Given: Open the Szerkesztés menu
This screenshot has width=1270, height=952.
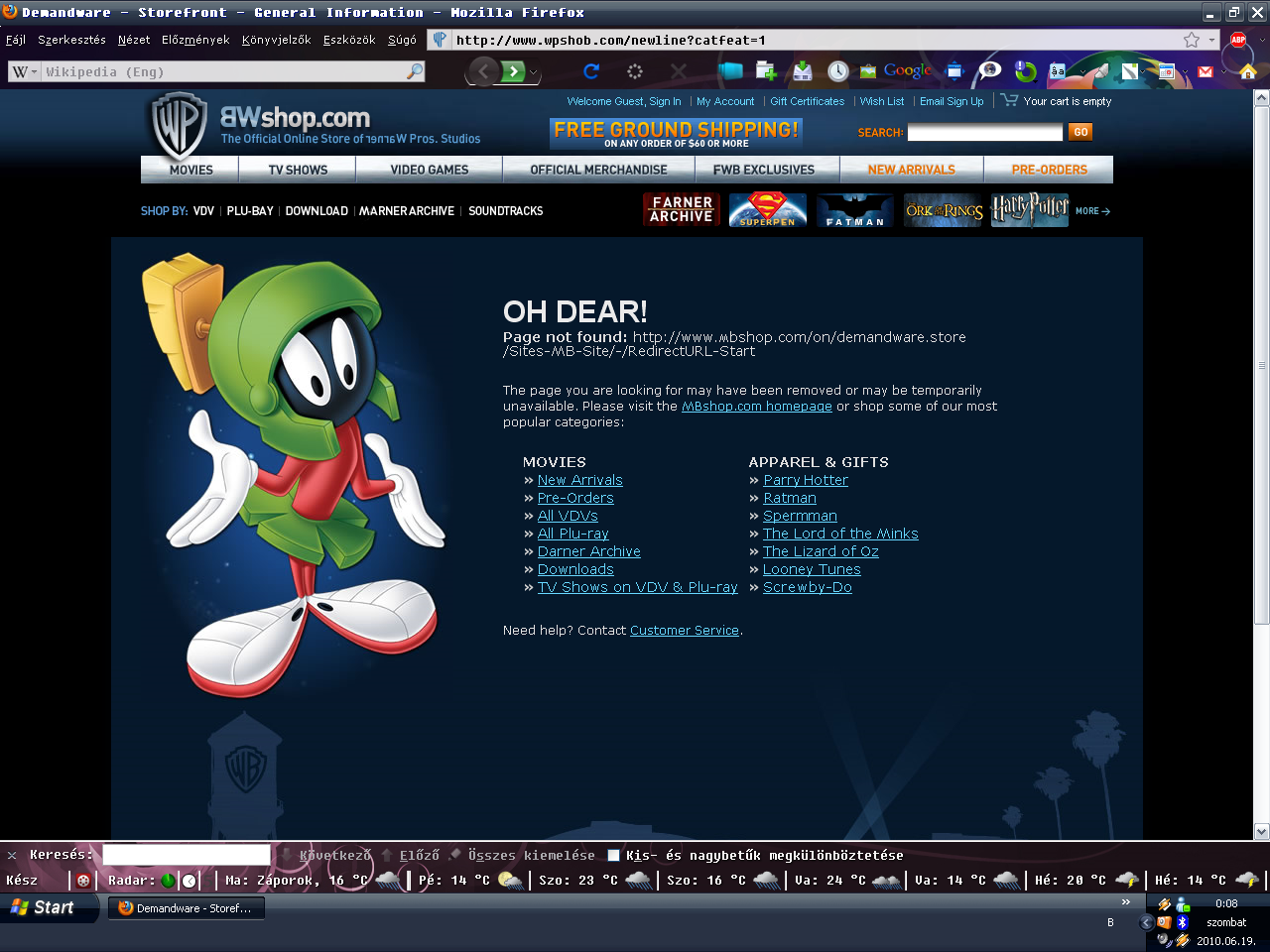Looking at the screenshot, I should tap(71, 40).
